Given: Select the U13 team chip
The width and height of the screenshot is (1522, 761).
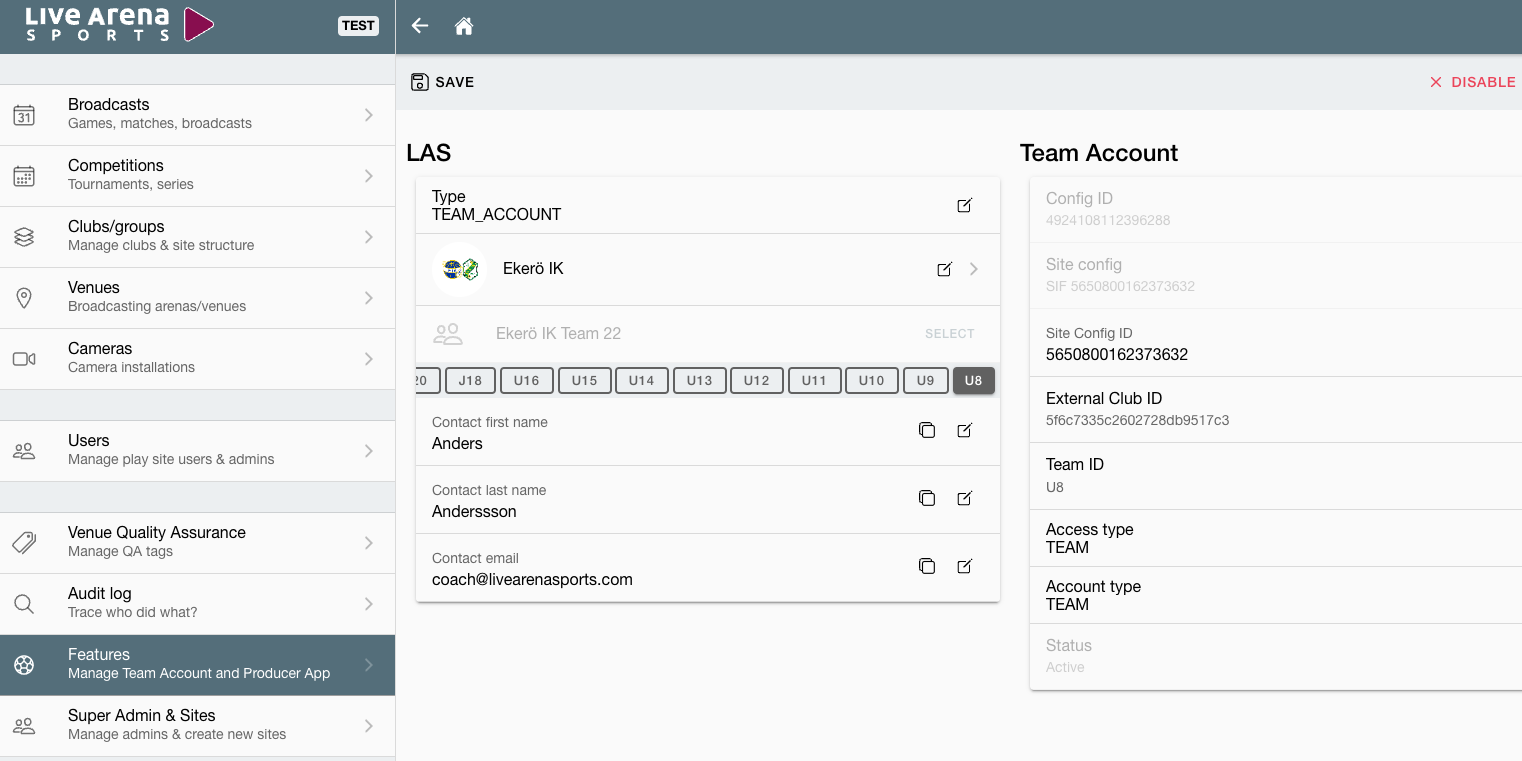Looking at the screenshot, I should point(699,381).
